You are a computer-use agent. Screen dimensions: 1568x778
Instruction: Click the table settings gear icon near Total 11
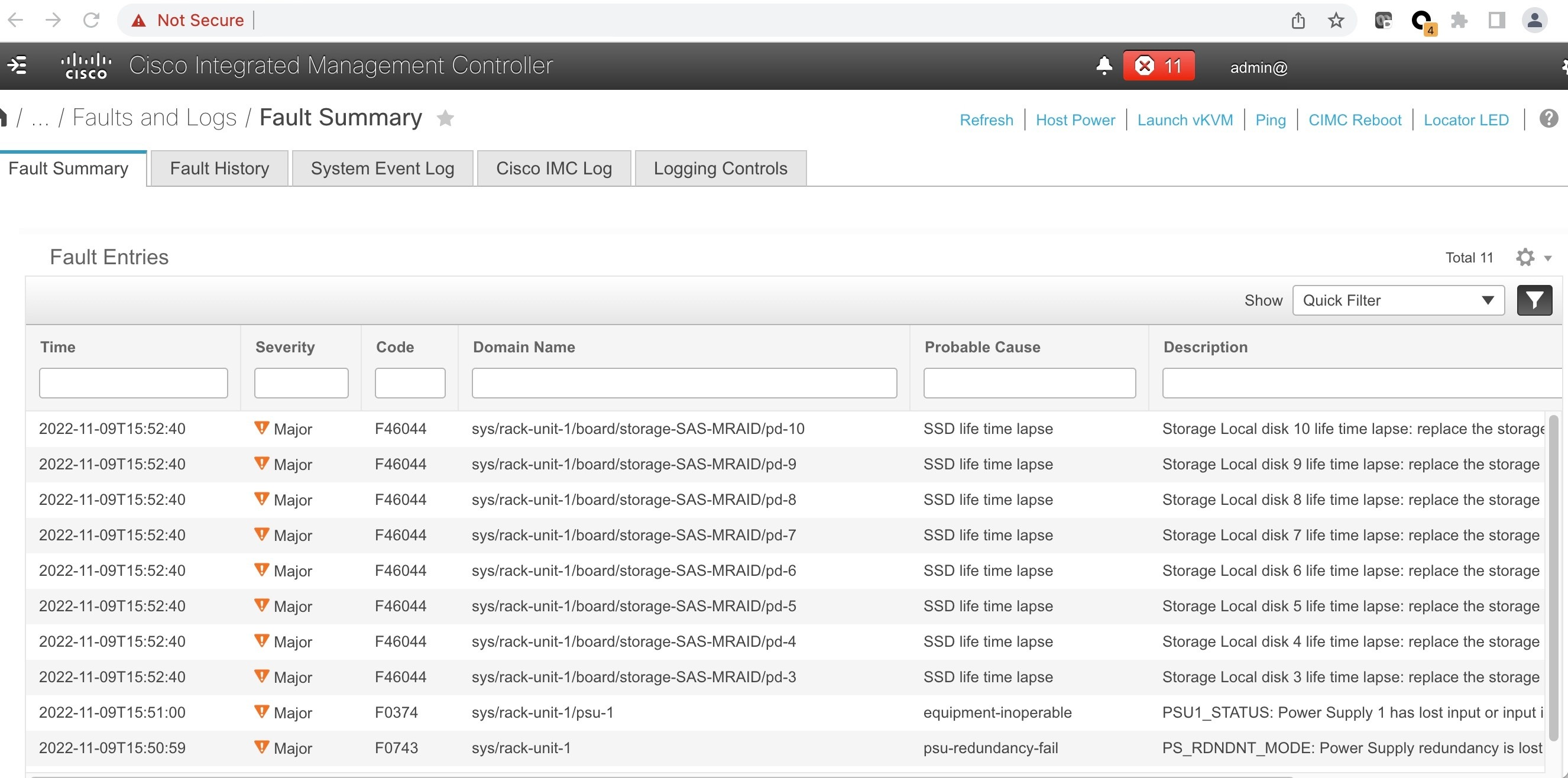(1525, 257)
